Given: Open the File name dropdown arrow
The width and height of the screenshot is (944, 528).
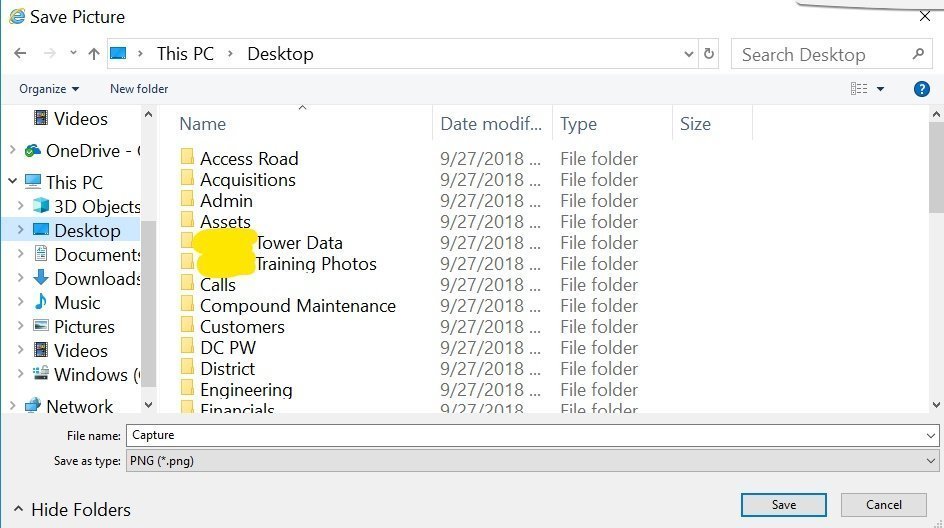Looking at the screenshot, I should pos(931,435).
